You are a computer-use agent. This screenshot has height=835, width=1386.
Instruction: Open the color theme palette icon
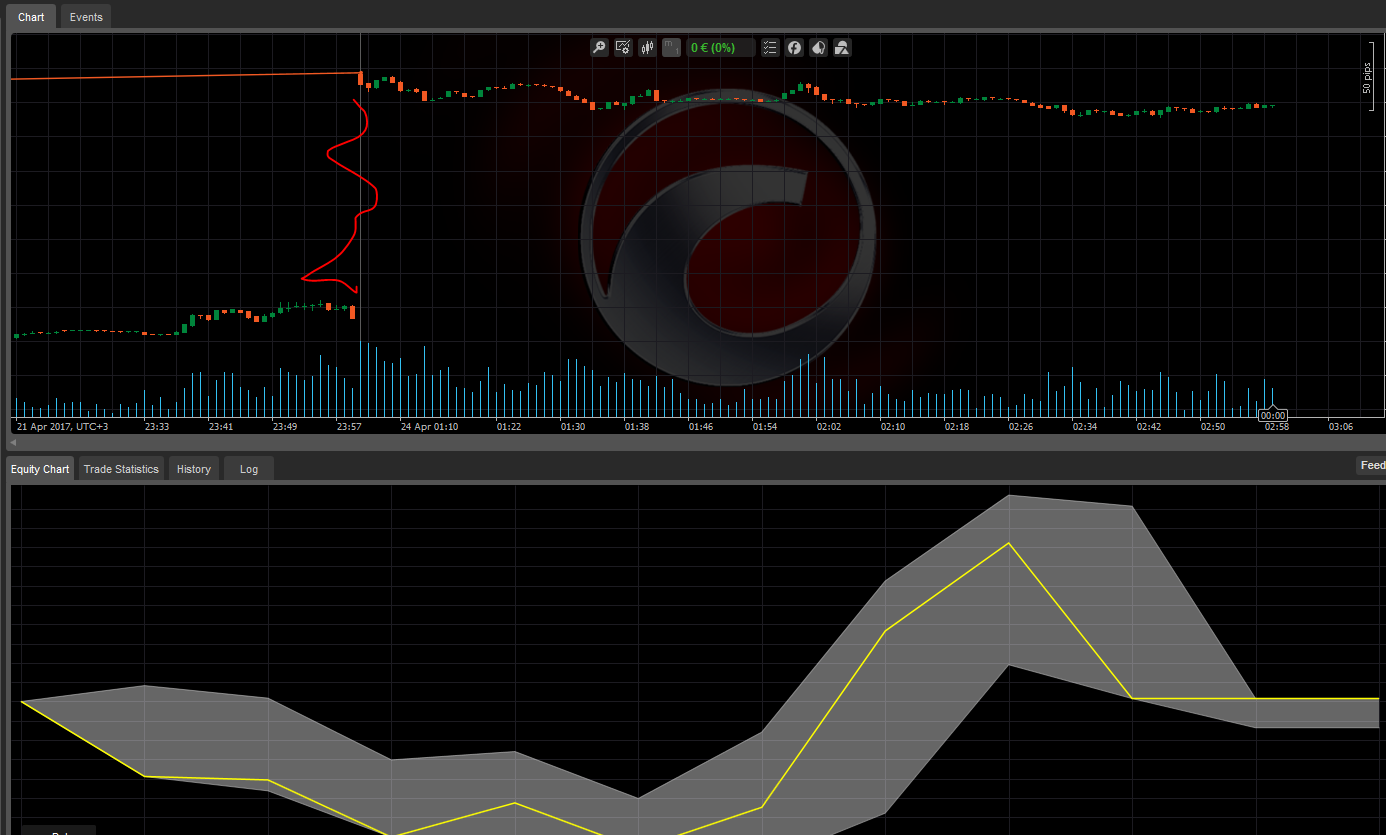pos(818,47)
